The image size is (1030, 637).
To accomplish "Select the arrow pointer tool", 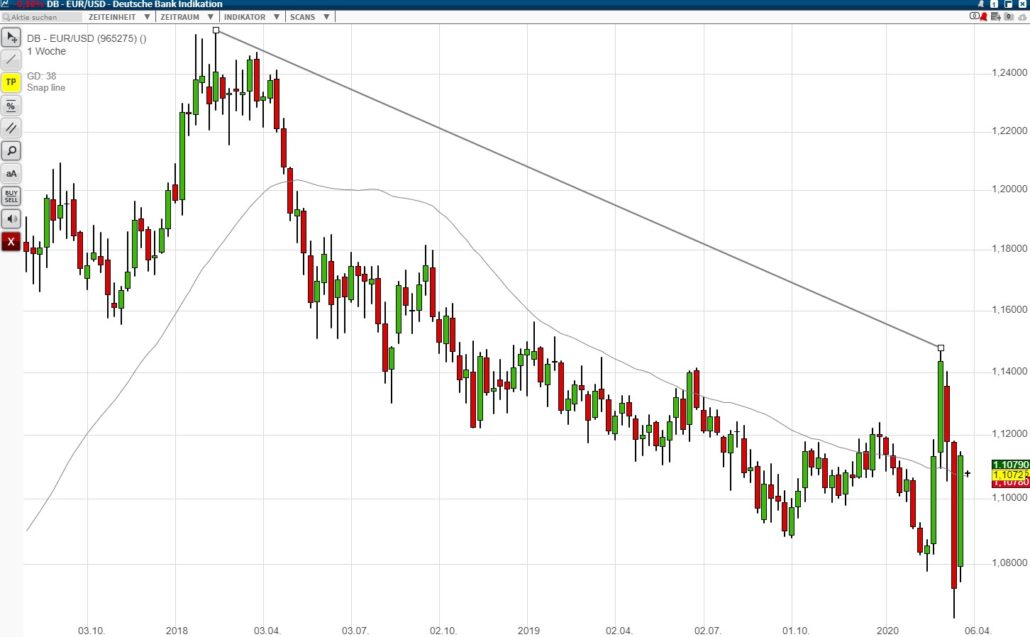I will pos(11,37).
